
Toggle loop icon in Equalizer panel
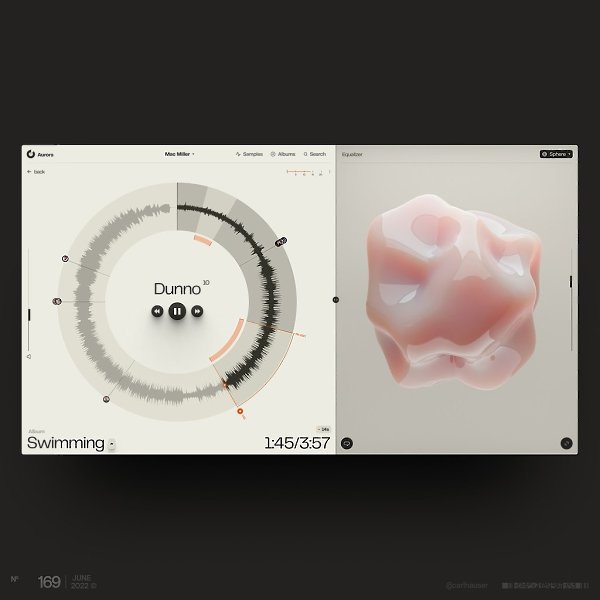click(x=347, y=443)
